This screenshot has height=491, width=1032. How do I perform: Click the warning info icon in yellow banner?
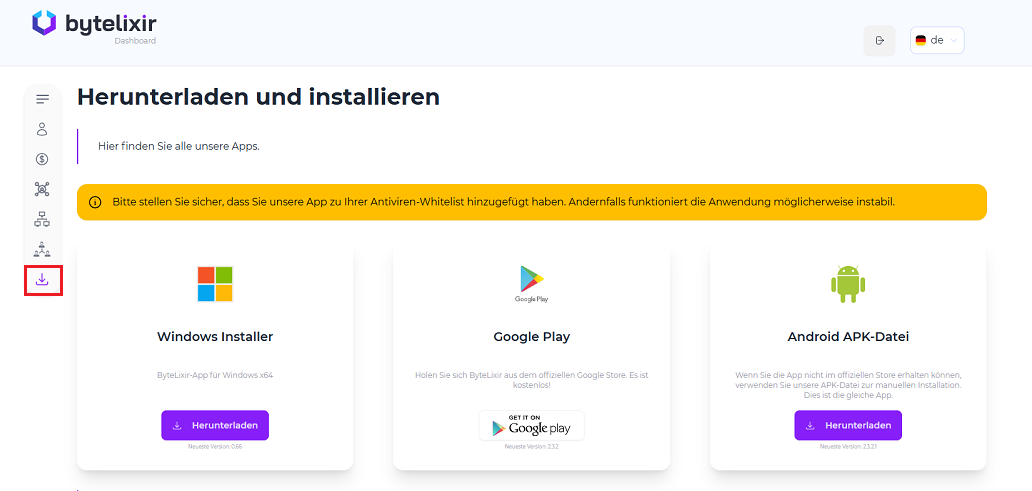[x=95, y=202]
